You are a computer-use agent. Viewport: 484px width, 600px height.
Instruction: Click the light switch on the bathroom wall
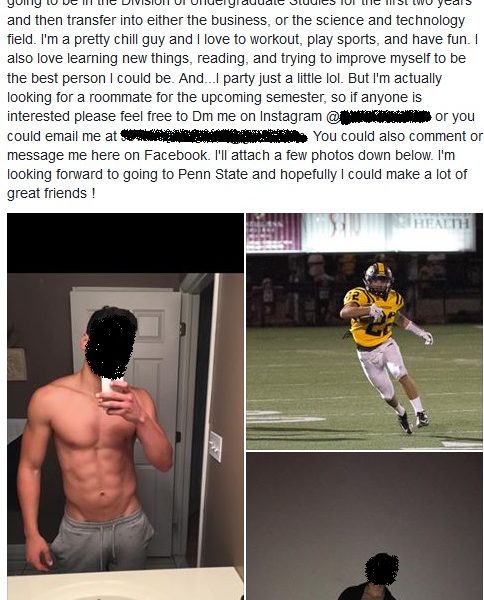[215, 446]
